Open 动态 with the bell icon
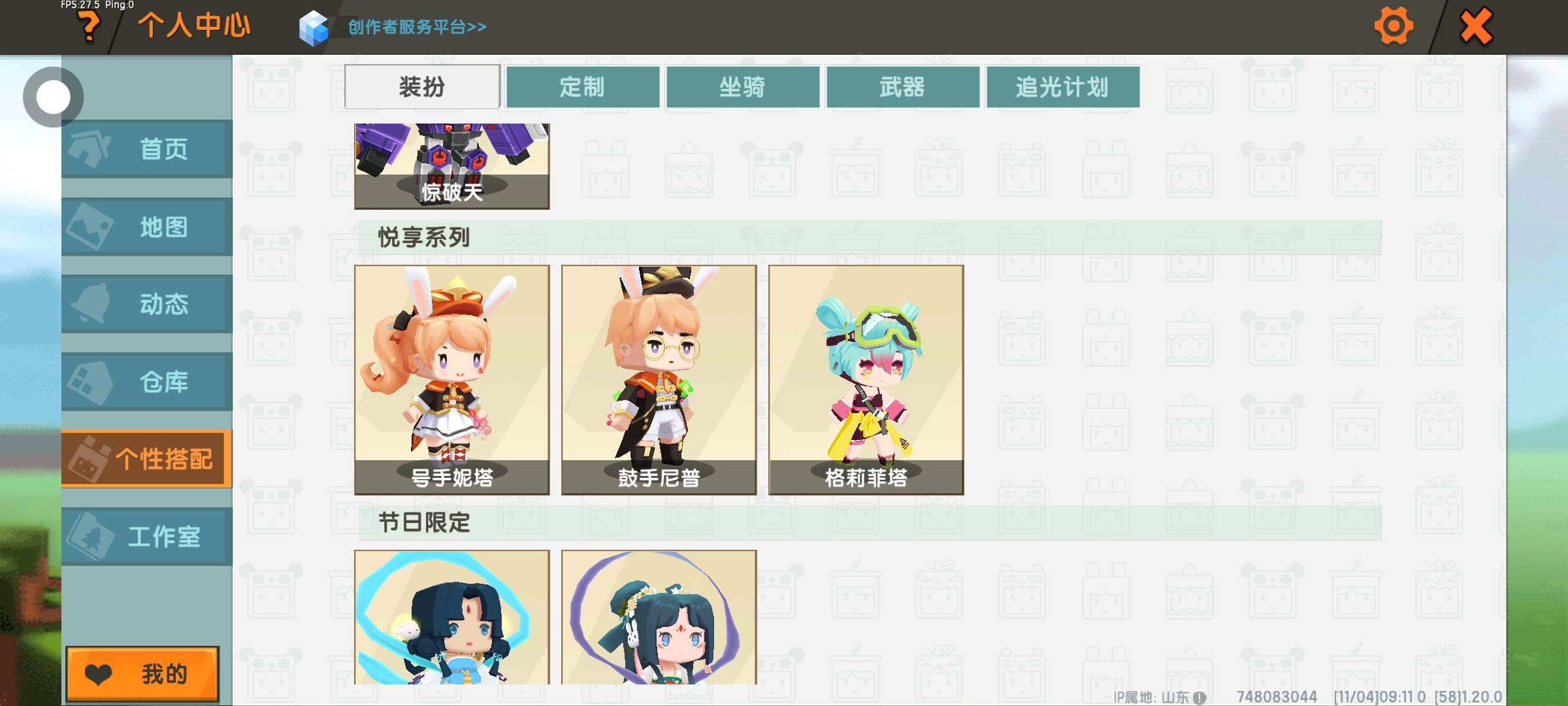 pyautogui.click(x=147, y=304)
